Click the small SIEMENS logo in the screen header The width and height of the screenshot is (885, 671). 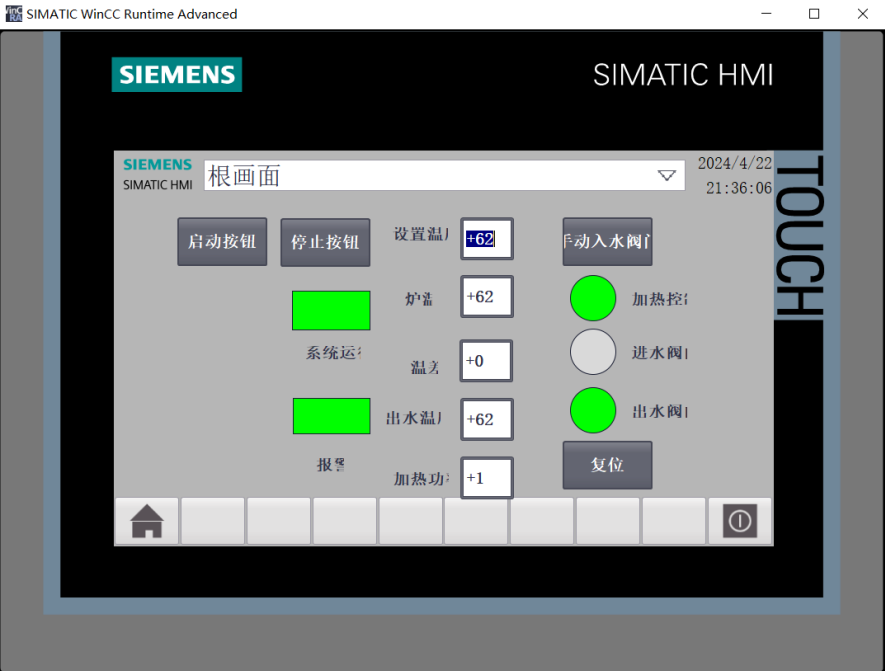(157, 164)
